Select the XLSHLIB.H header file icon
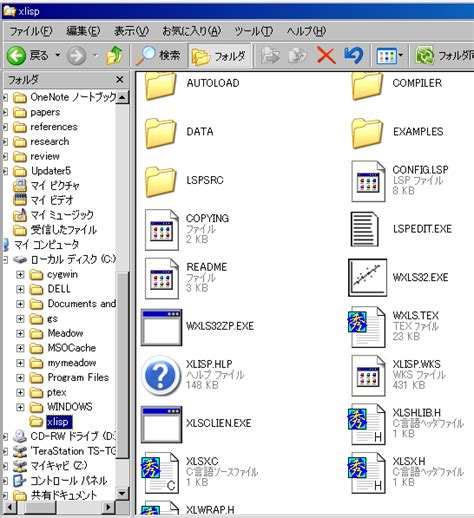The width and height of the screenshot is (474, 518). 367,424
